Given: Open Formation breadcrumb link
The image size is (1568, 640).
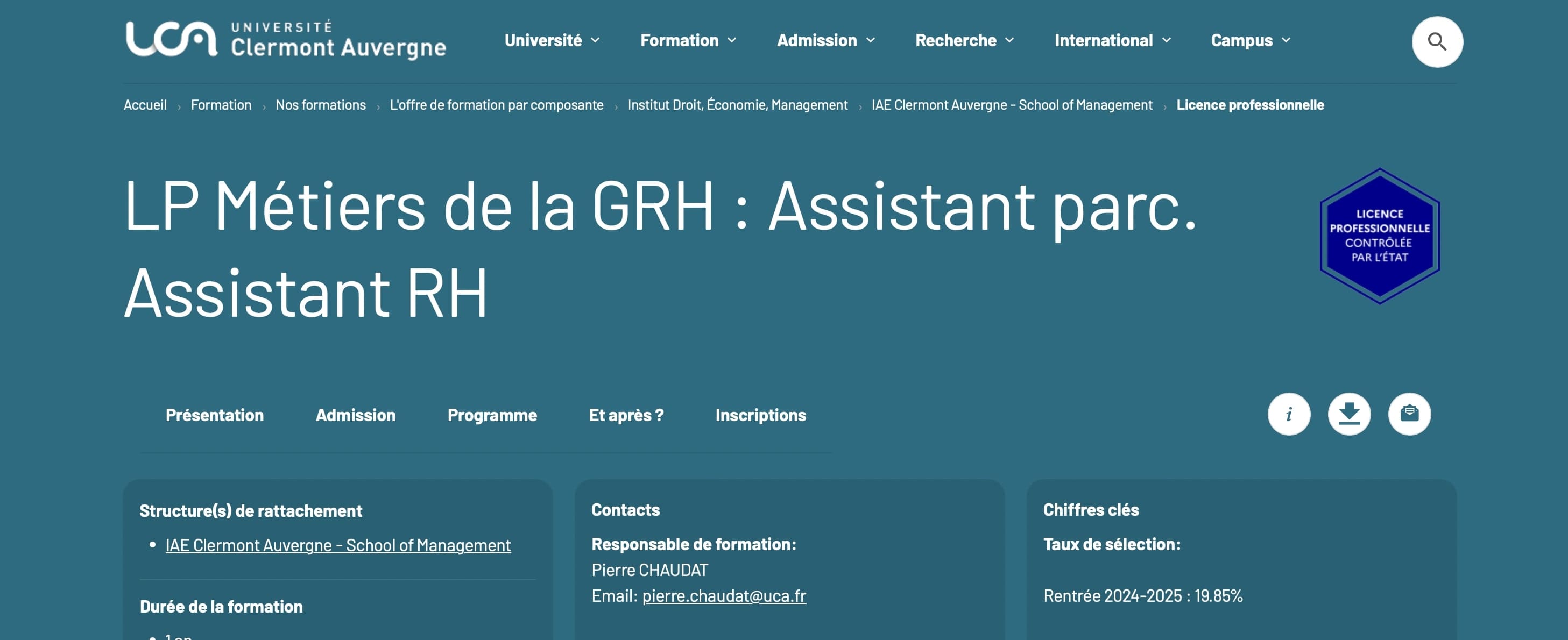Looking at the screenshot, I should 221,105.
